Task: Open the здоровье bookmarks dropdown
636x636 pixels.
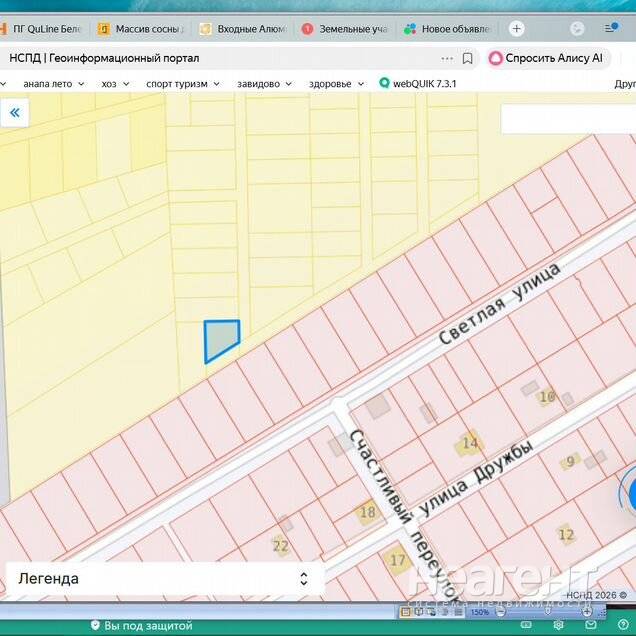Action: (336, 84)
